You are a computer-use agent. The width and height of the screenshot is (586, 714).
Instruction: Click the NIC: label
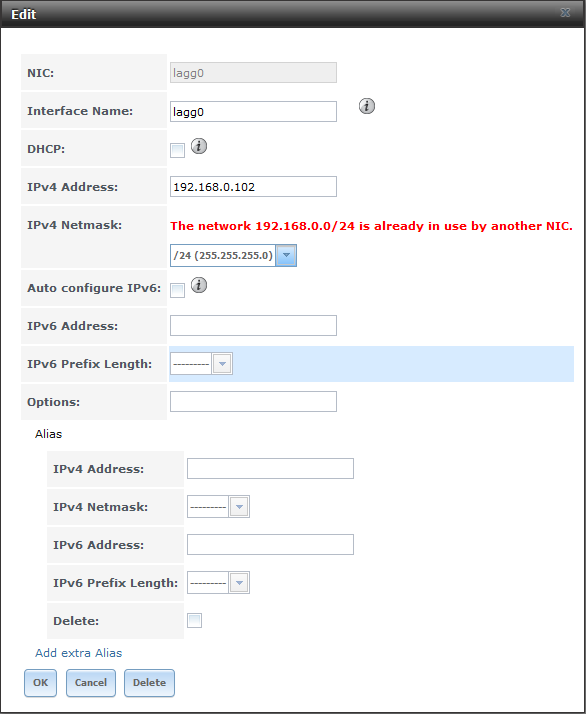[x=41, y=73]
